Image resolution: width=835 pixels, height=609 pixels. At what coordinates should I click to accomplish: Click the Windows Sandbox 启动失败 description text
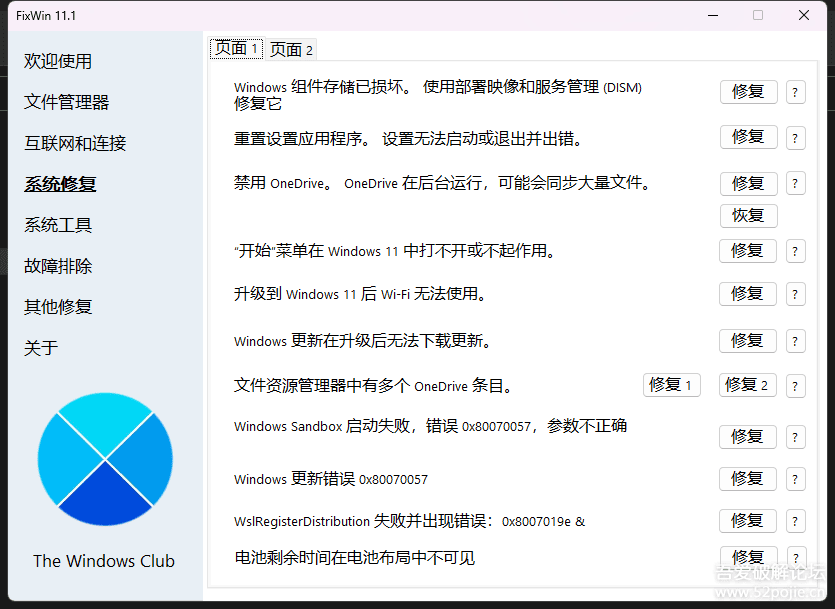(x=430, y=426)
